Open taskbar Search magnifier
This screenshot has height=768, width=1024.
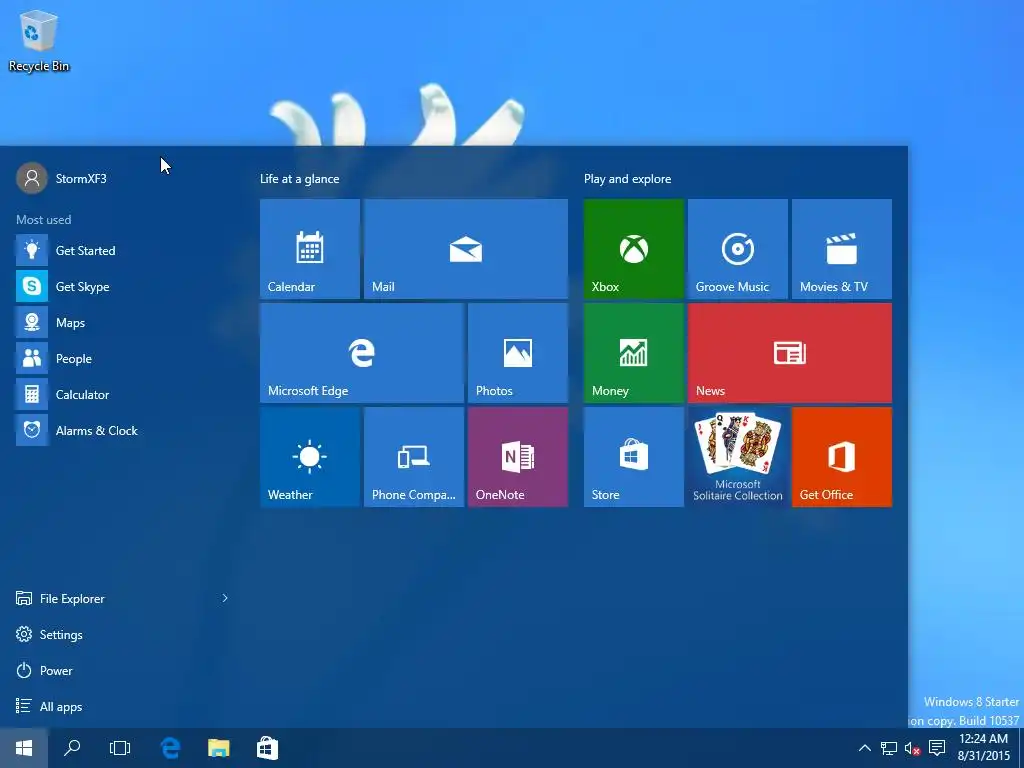click(x=72, y=748)
